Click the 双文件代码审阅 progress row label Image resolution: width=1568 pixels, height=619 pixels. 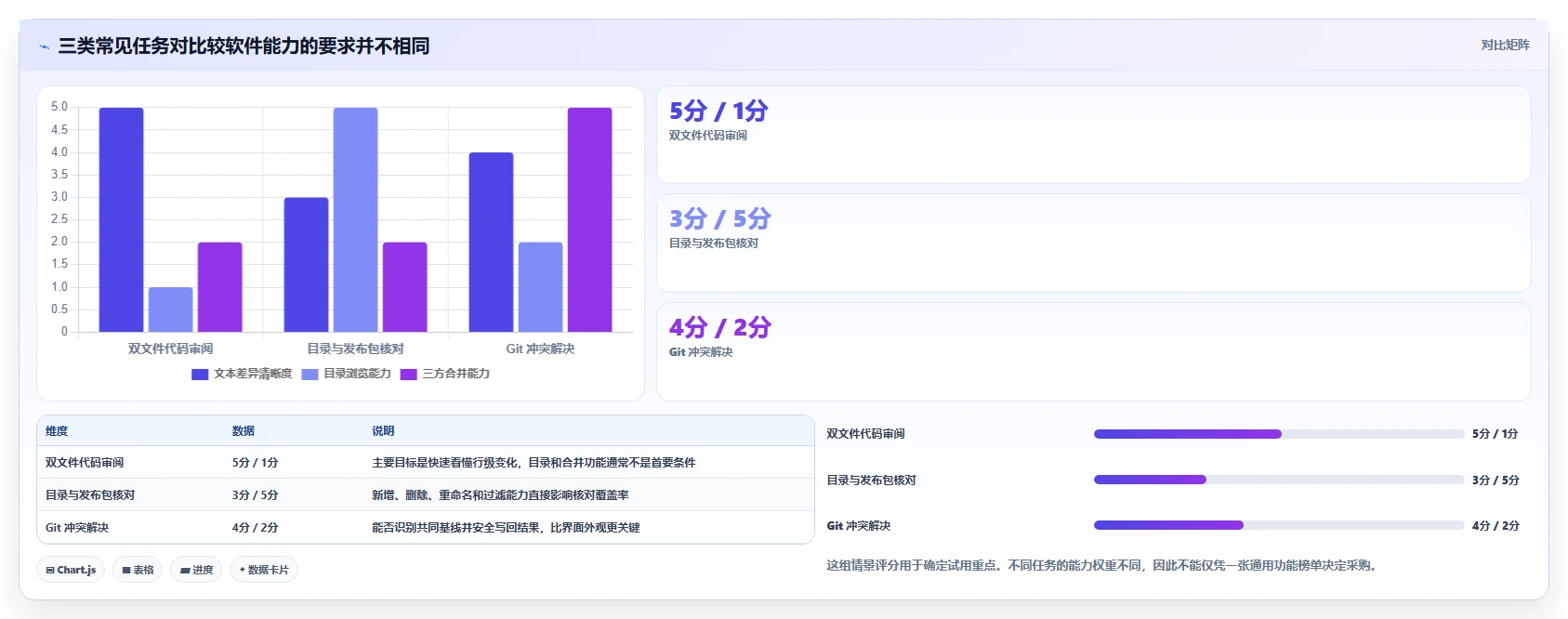point(865,434)
